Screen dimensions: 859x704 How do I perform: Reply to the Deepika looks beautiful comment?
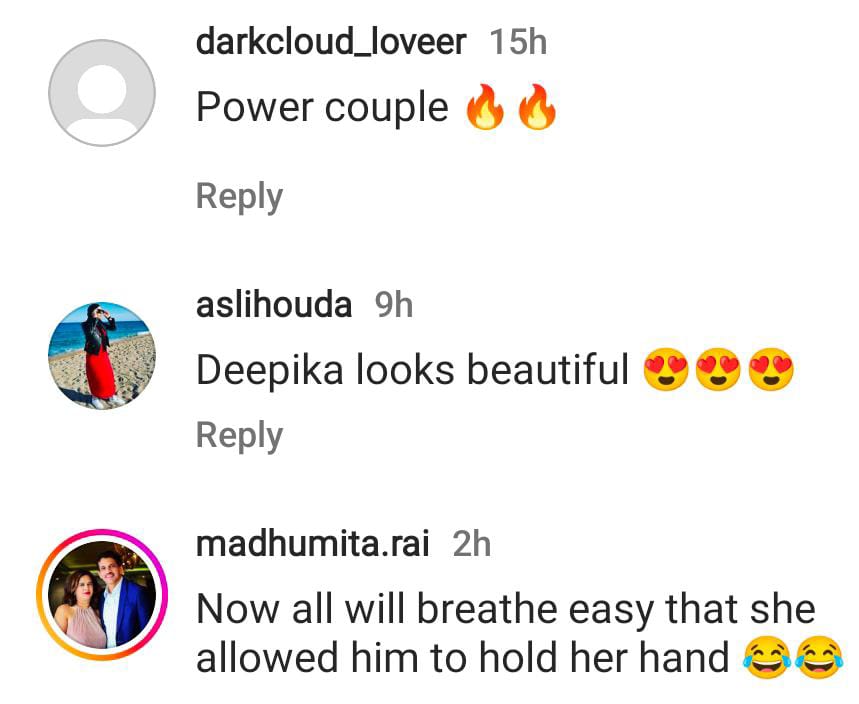click(239, 436)
